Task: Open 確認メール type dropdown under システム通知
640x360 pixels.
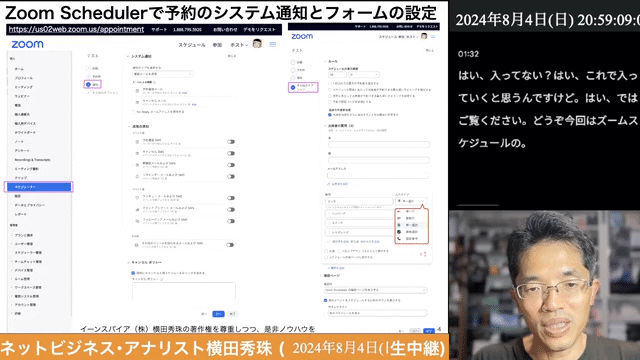Action: (x=162, y=74)
